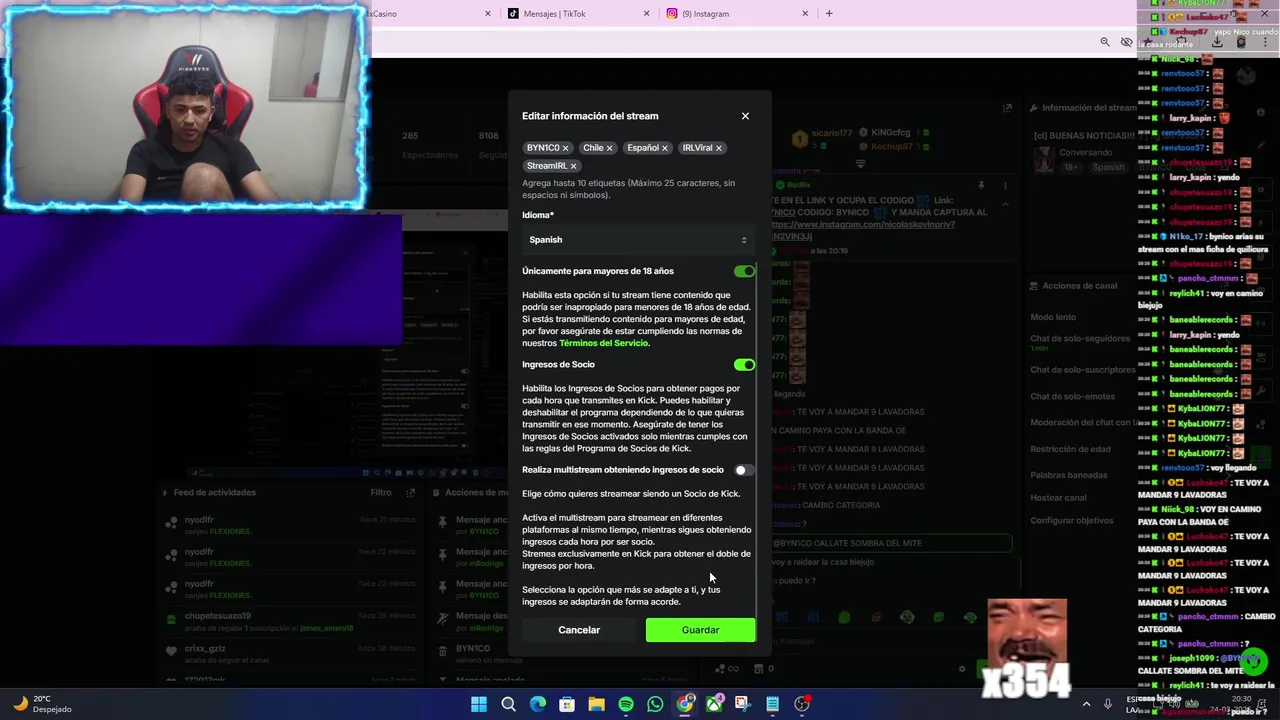Screen dimensions: 1280x720
Task: Open Palabras baneadas setting
Action: (x=1069, y=475)
